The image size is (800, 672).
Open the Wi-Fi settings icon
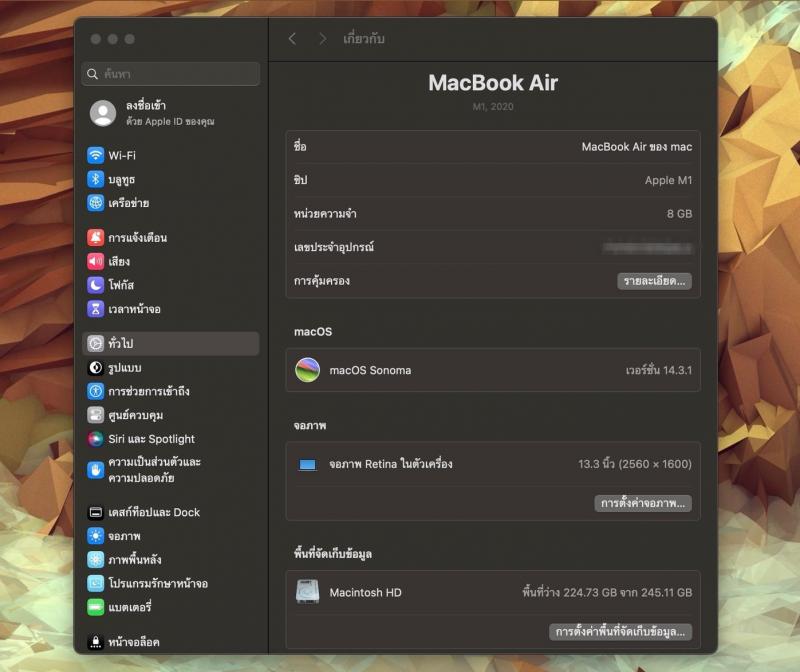point(95,155)
